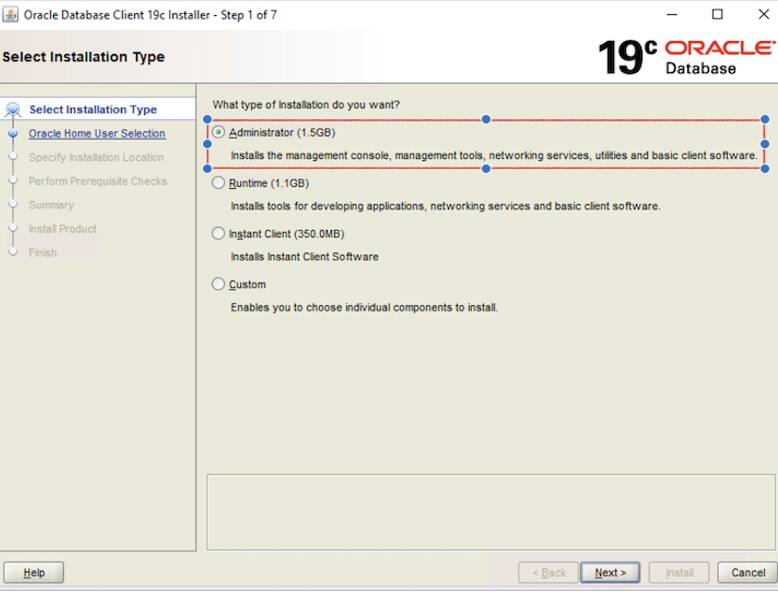Click the Specify Installation Location step
This screenshot has width=778, height=592.
point(96,157)
